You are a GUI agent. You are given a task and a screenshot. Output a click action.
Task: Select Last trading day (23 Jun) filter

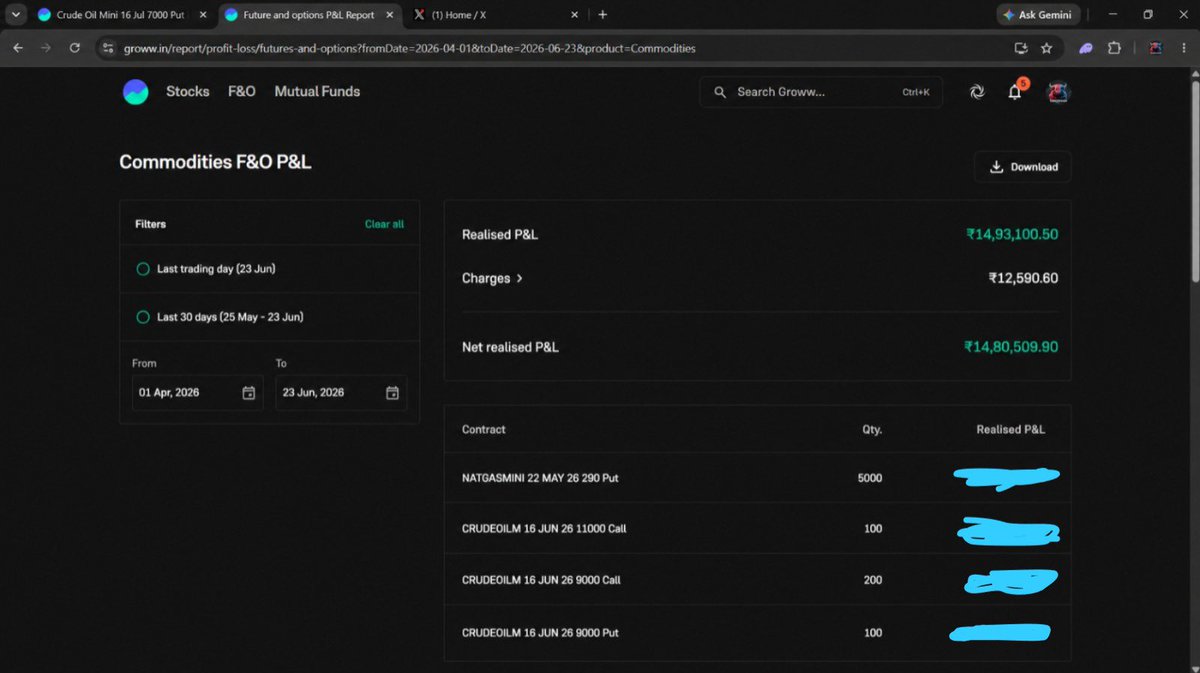pyautogui.click(x=205, y=269)
